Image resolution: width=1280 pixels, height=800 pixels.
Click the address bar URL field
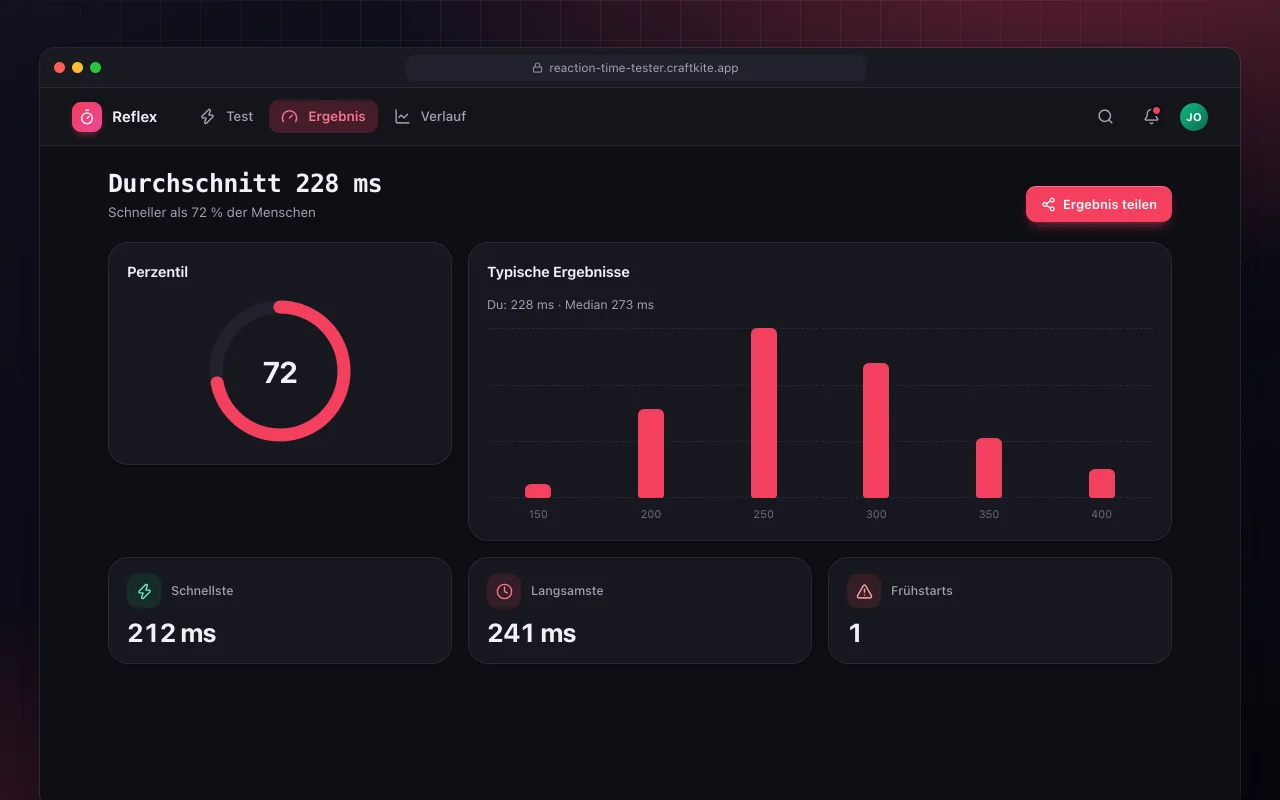tap(636, 68)
